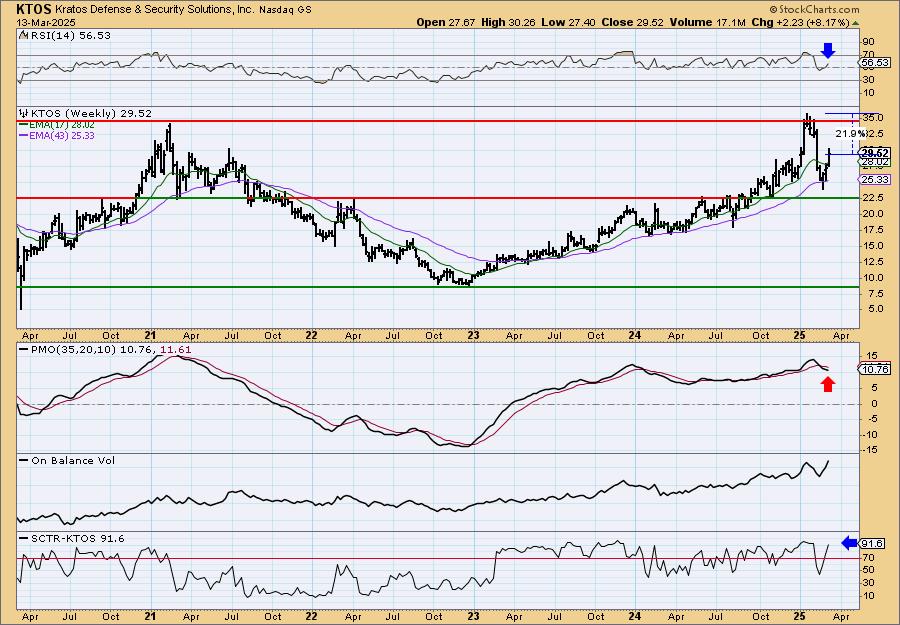Click the -15 label on the PMO axis
This screenshot has height=625, width=900.
[x=871, y=450]
